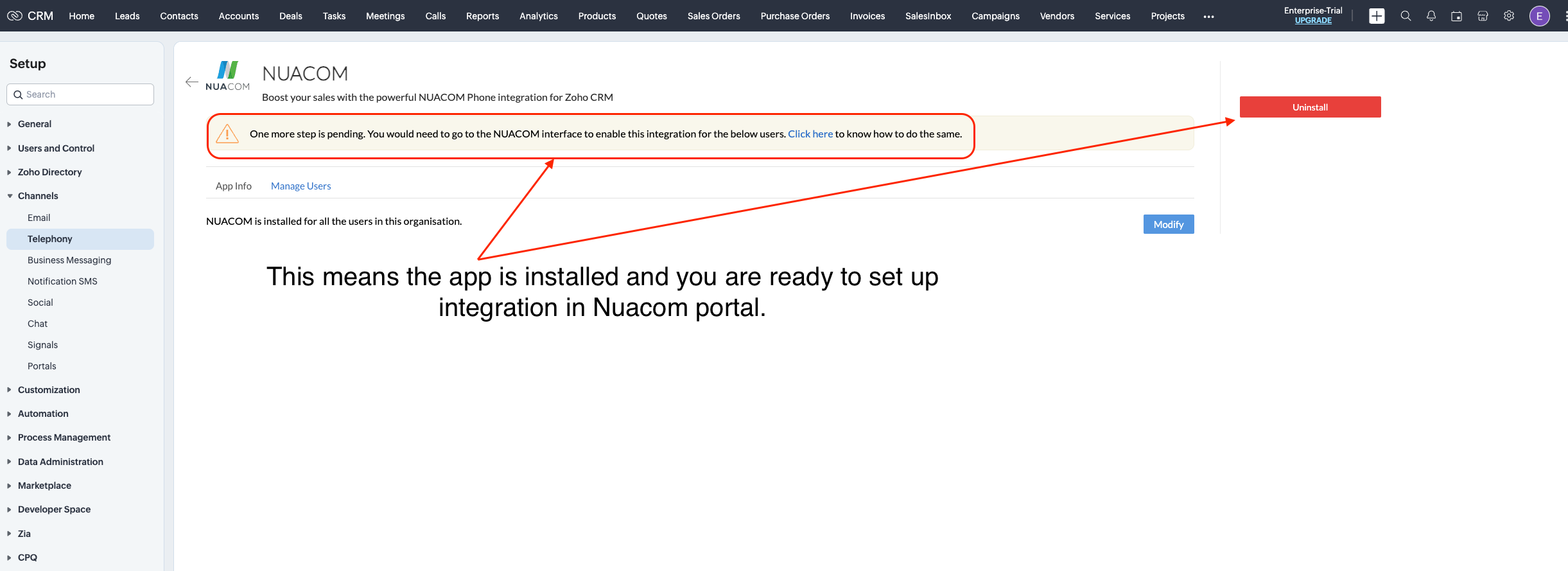Screen dimensions: 1568x571
Task: Open the Deals module
Action: coord(291,16)
